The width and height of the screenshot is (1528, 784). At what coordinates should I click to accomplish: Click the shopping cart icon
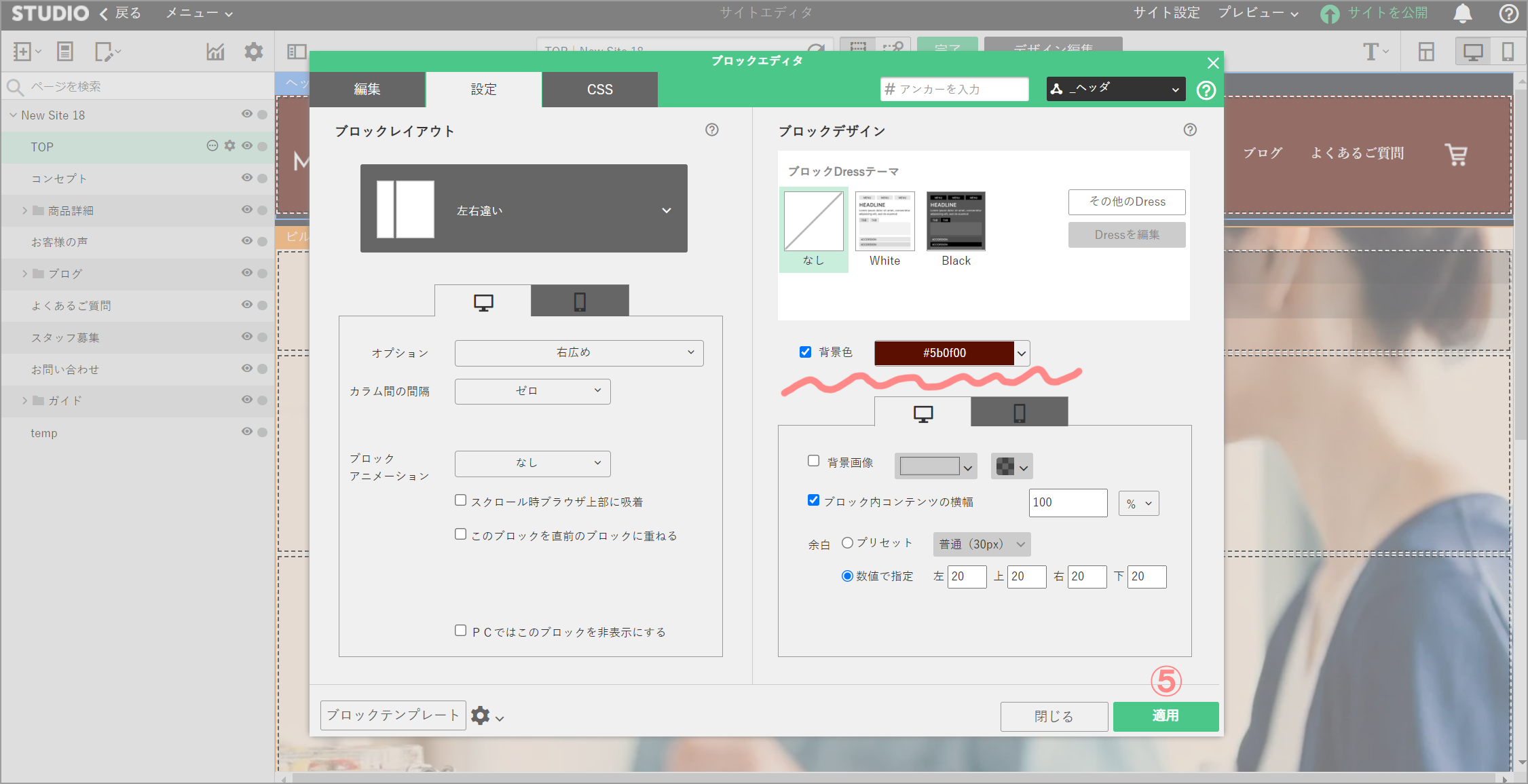pyautogui.click(x=1455, y=154)
